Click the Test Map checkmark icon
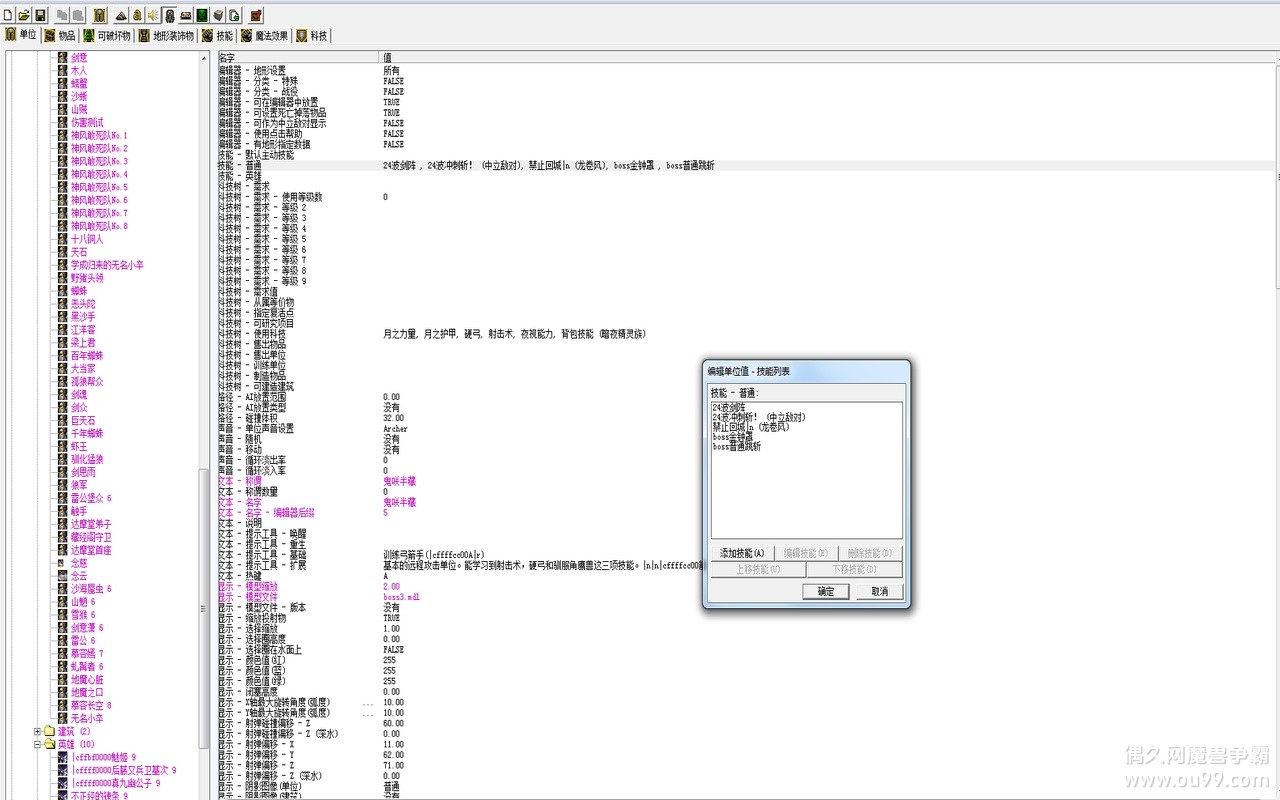 click(x=256, y=15)
